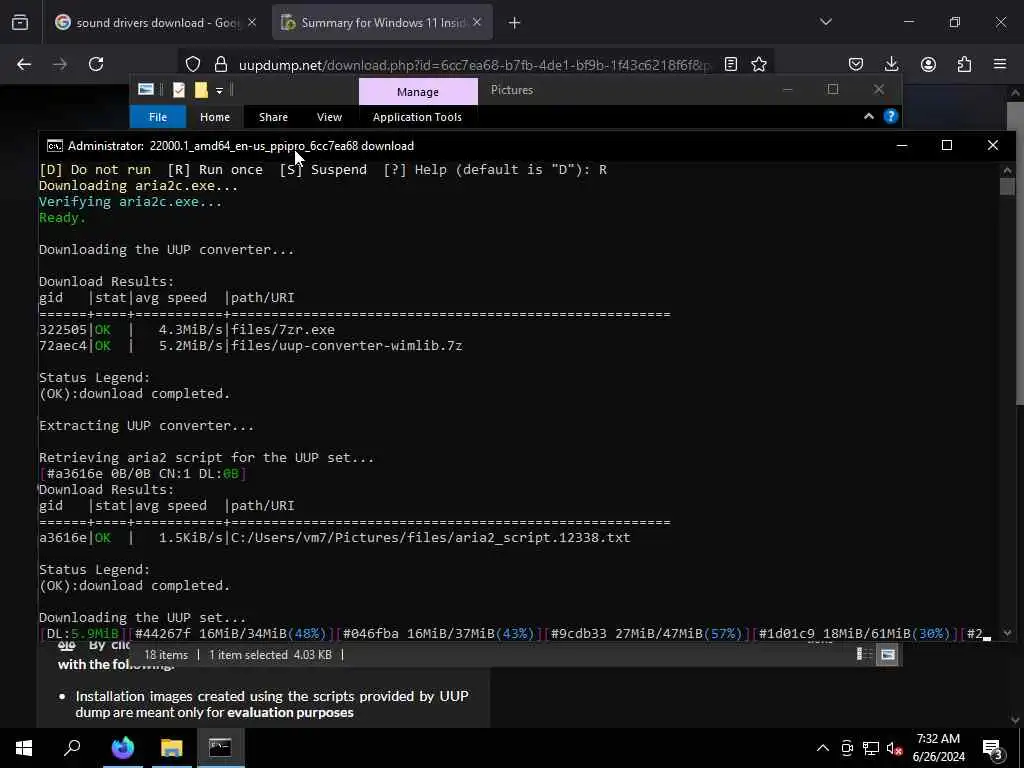Open a new browser tab
Screen dimensions: 1024x768
515,23
